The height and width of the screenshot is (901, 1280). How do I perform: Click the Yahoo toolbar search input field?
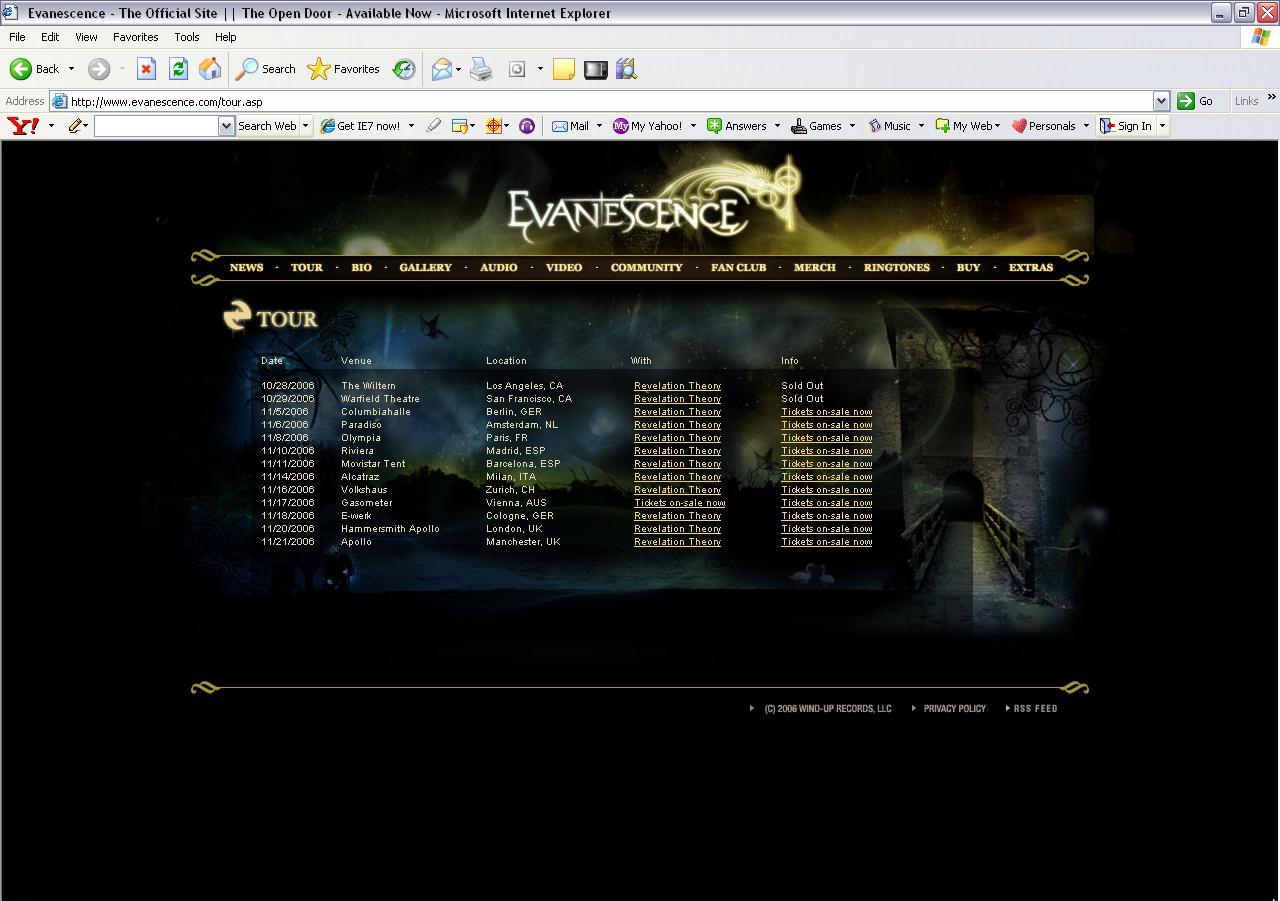[x=156, y=126]
